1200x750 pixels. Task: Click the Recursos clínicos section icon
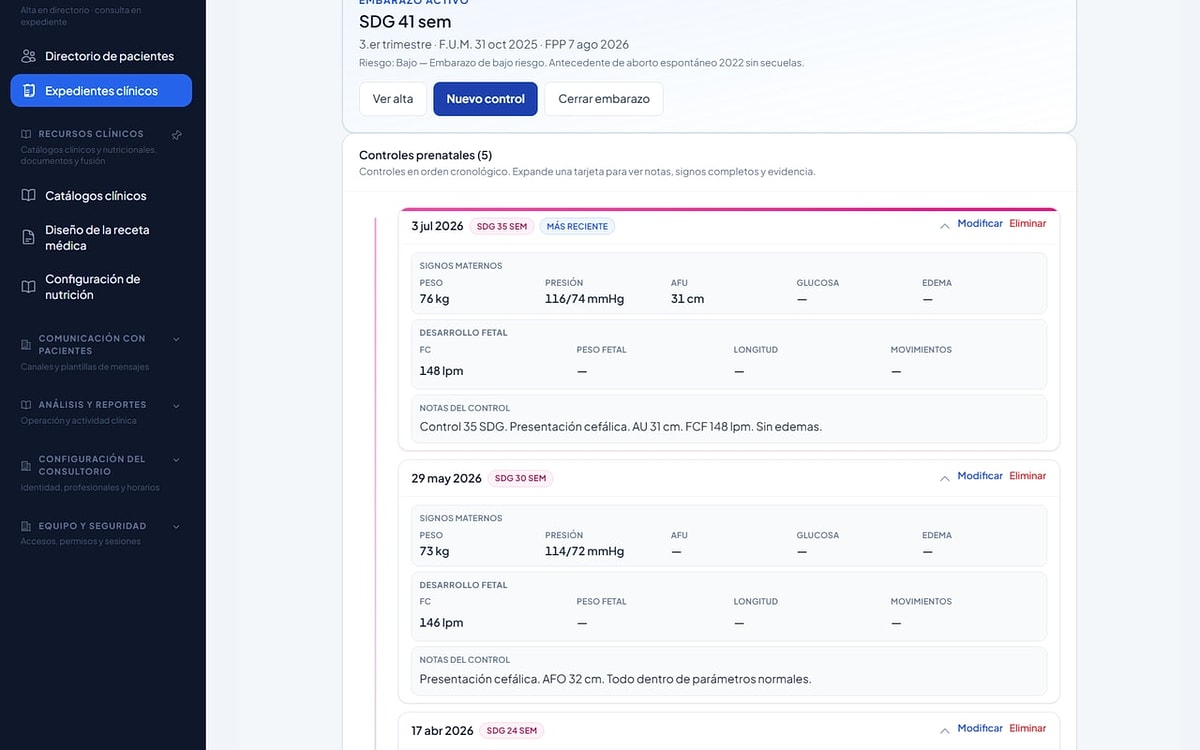coord(26,134)
